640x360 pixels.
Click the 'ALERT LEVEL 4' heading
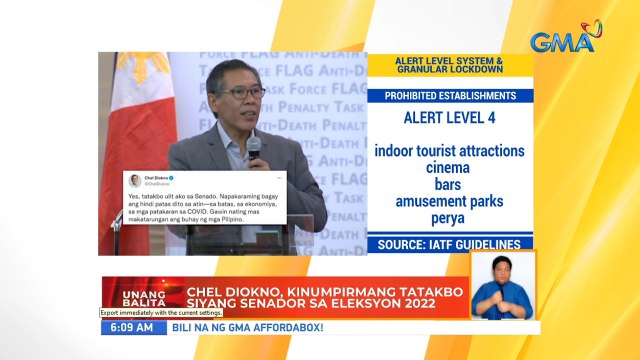pyautogui.click(x=449, y=118)
